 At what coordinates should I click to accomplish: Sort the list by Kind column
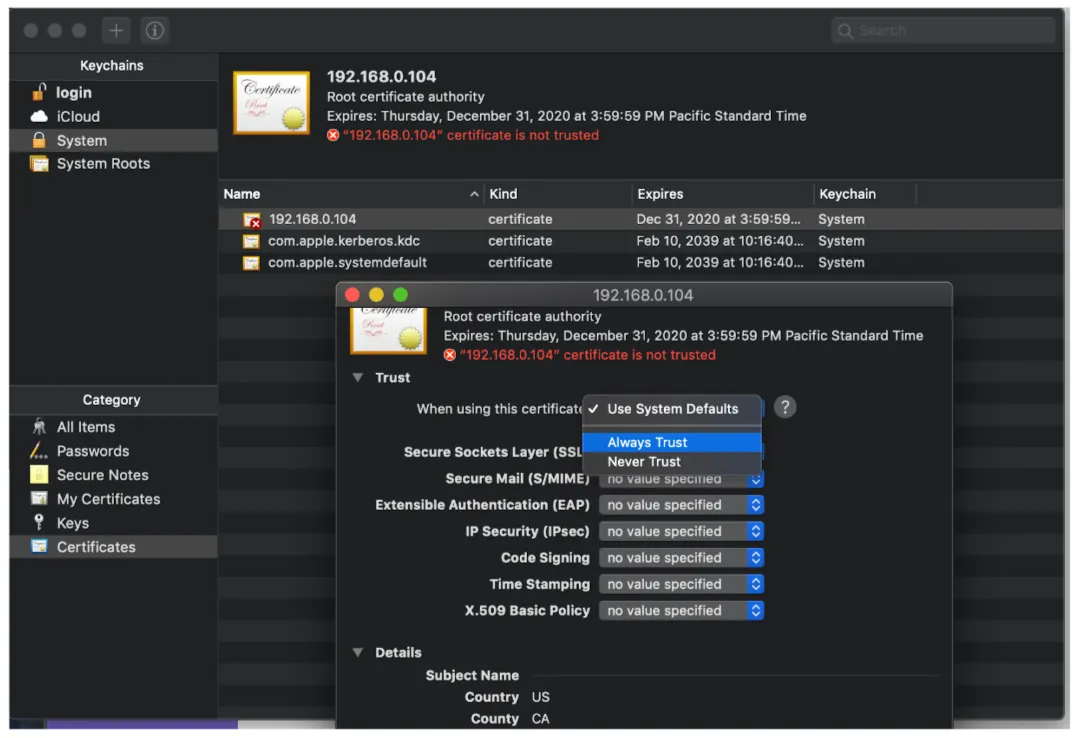[x=558, y=194]
